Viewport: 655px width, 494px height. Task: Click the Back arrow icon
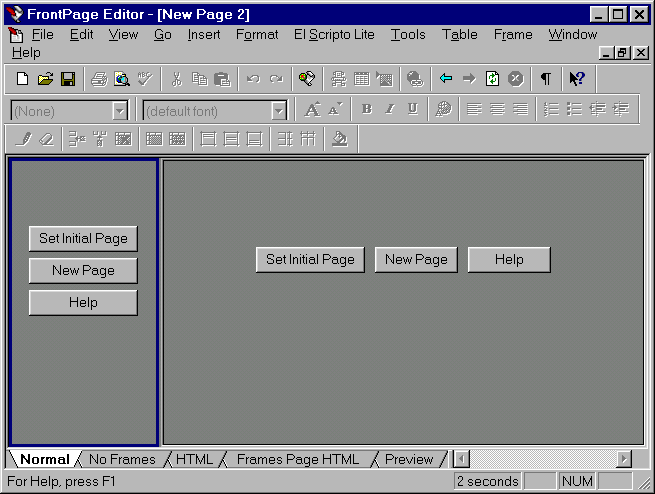tap(446, 78)
